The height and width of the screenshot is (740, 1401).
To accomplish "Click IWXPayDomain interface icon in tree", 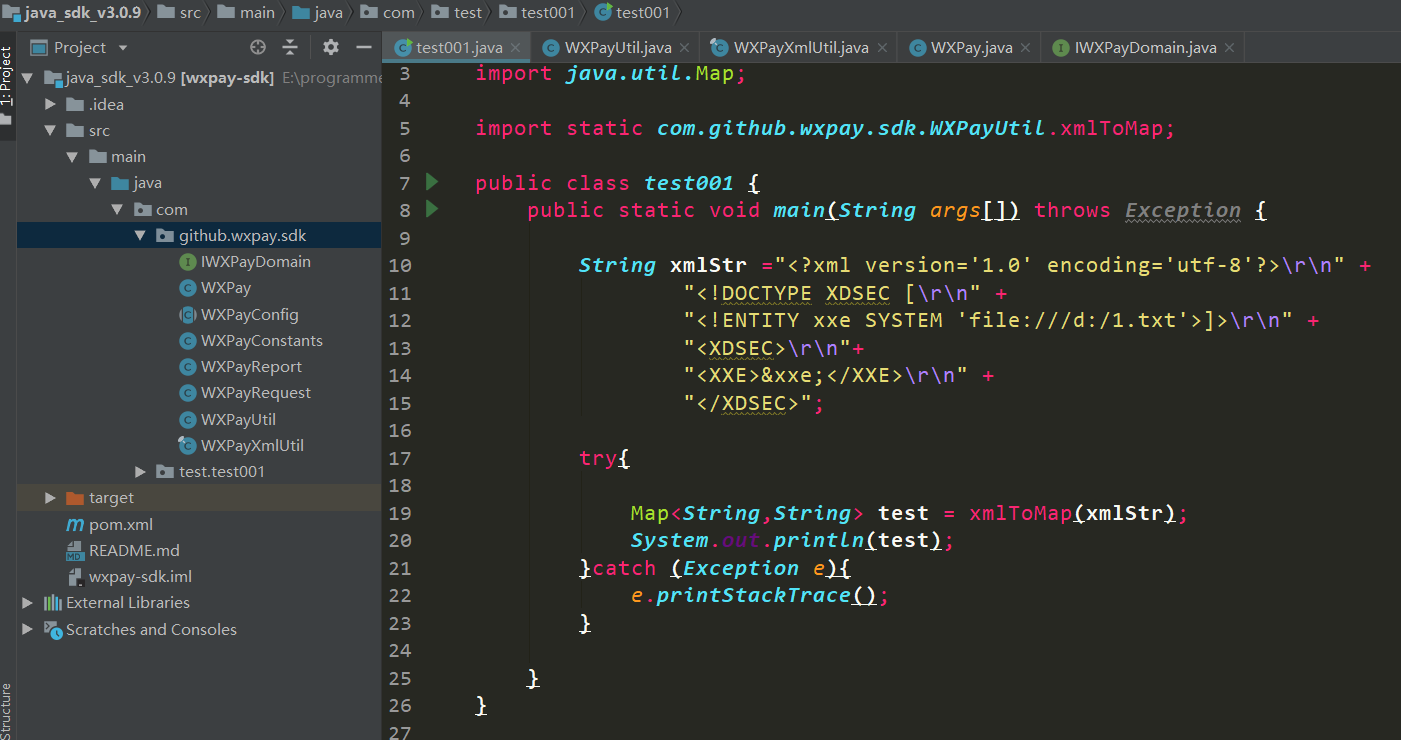I will click(x=187, y=262).
